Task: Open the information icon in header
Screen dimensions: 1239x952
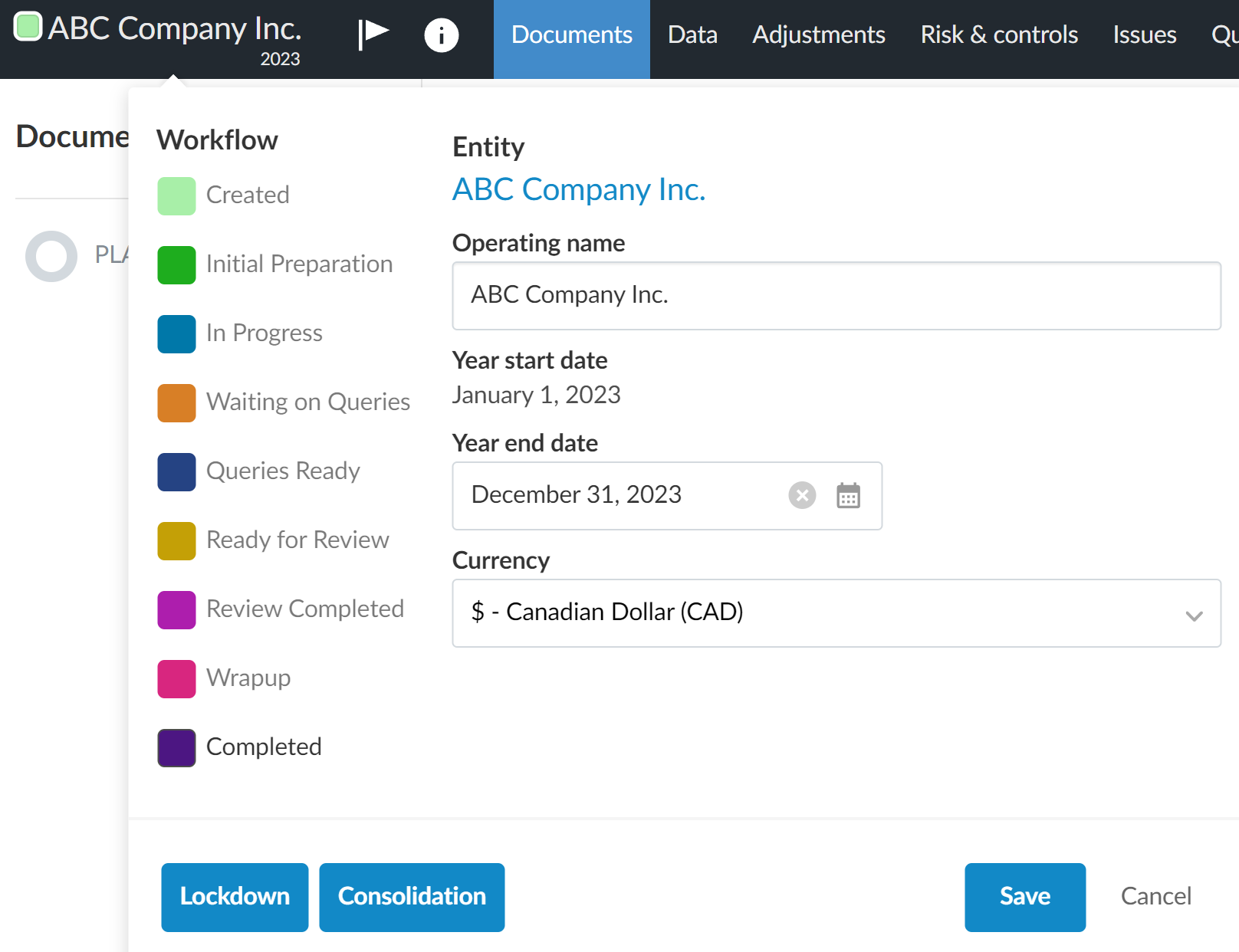Action: (x=441, y=35)
